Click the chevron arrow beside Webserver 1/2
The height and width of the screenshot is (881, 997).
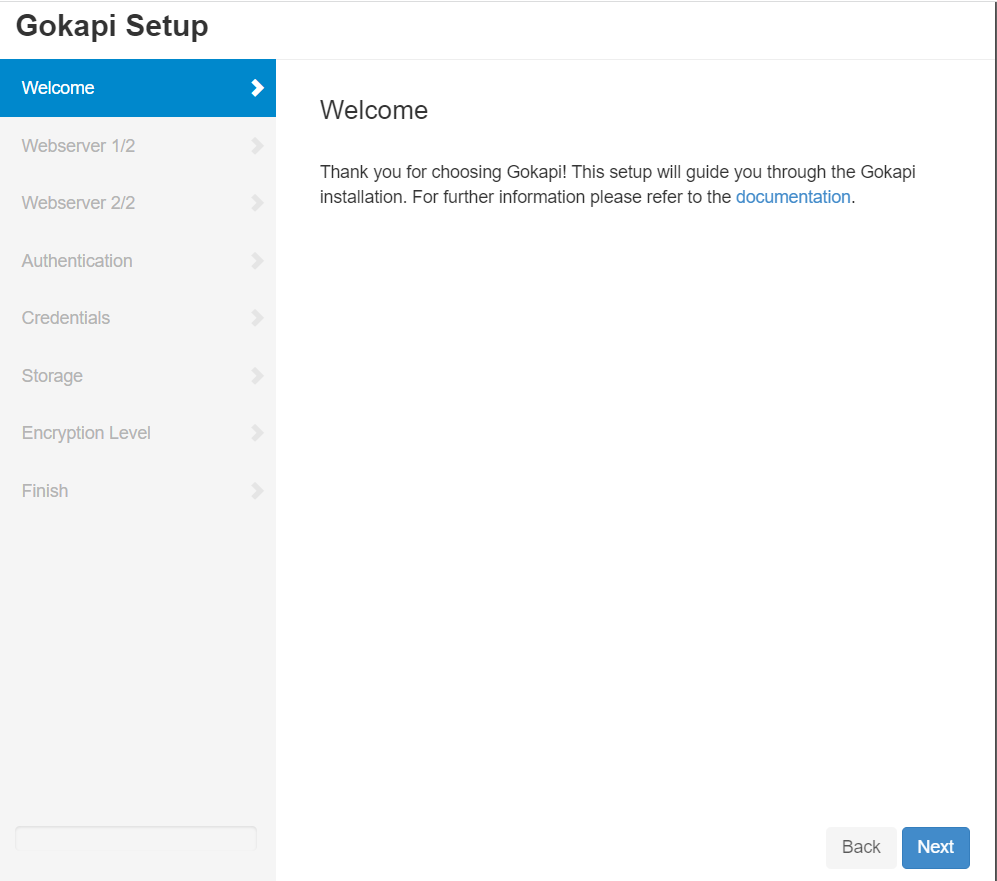(257, 146)
